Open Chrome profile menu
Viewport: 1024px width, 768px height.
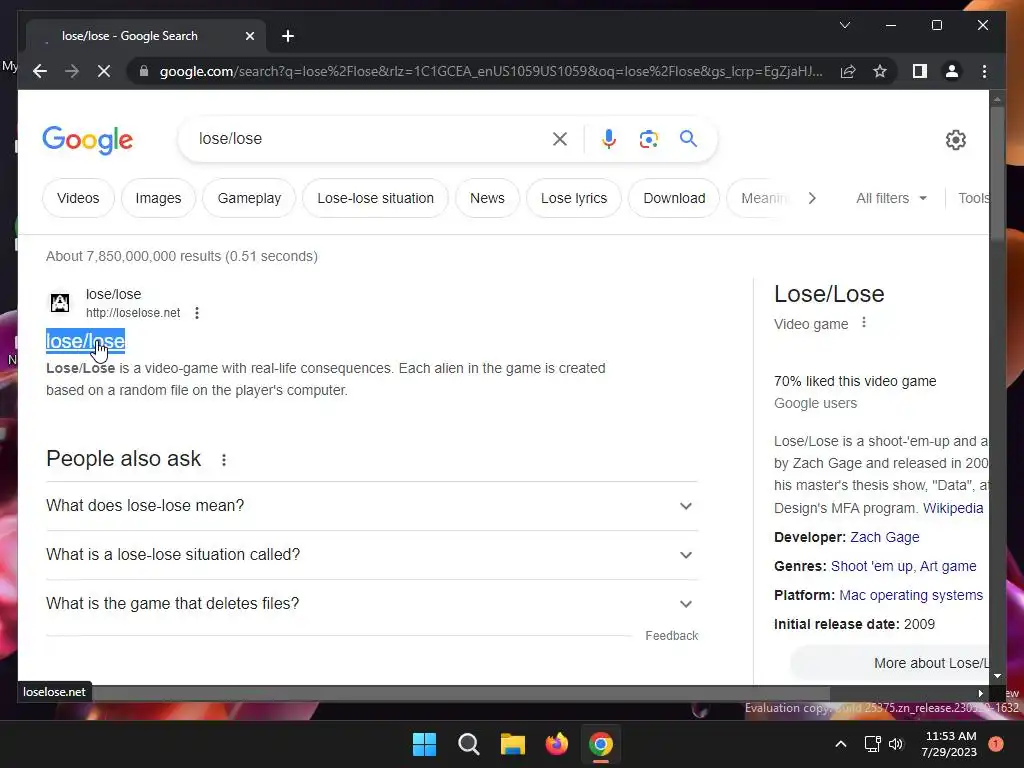point(952,71)
